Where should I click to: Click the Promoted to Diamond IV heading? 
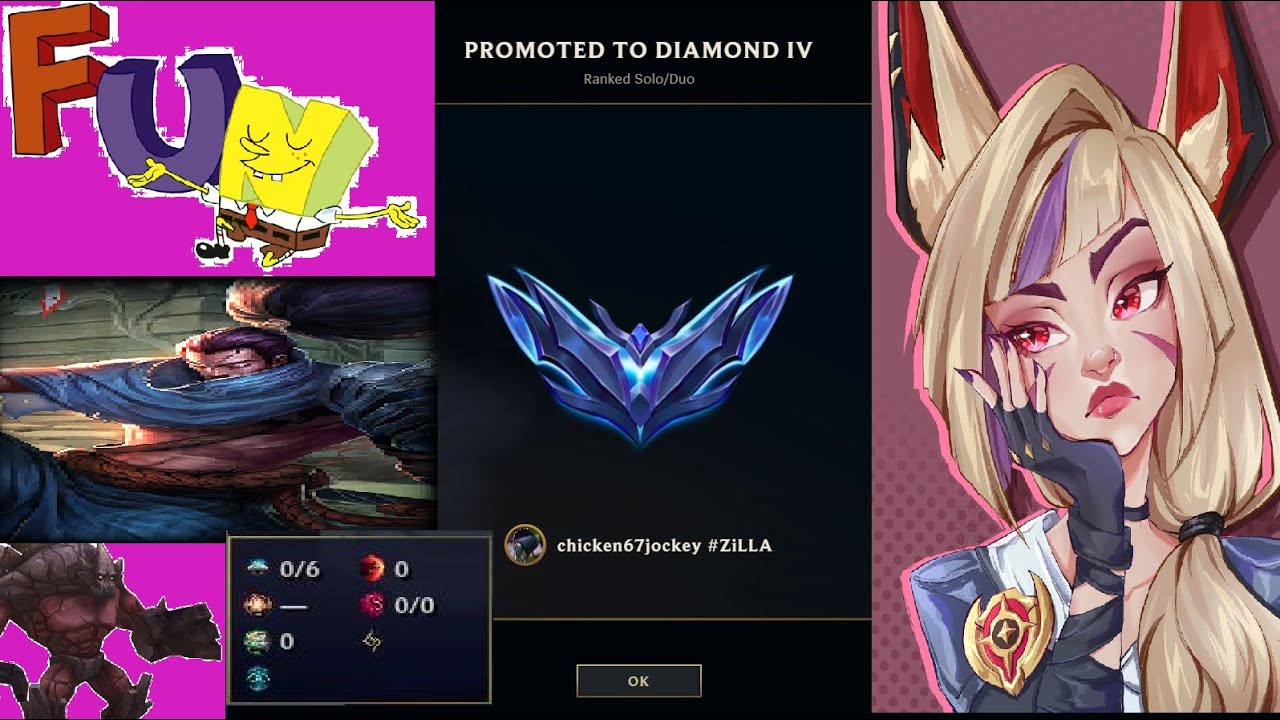(638, 51)
